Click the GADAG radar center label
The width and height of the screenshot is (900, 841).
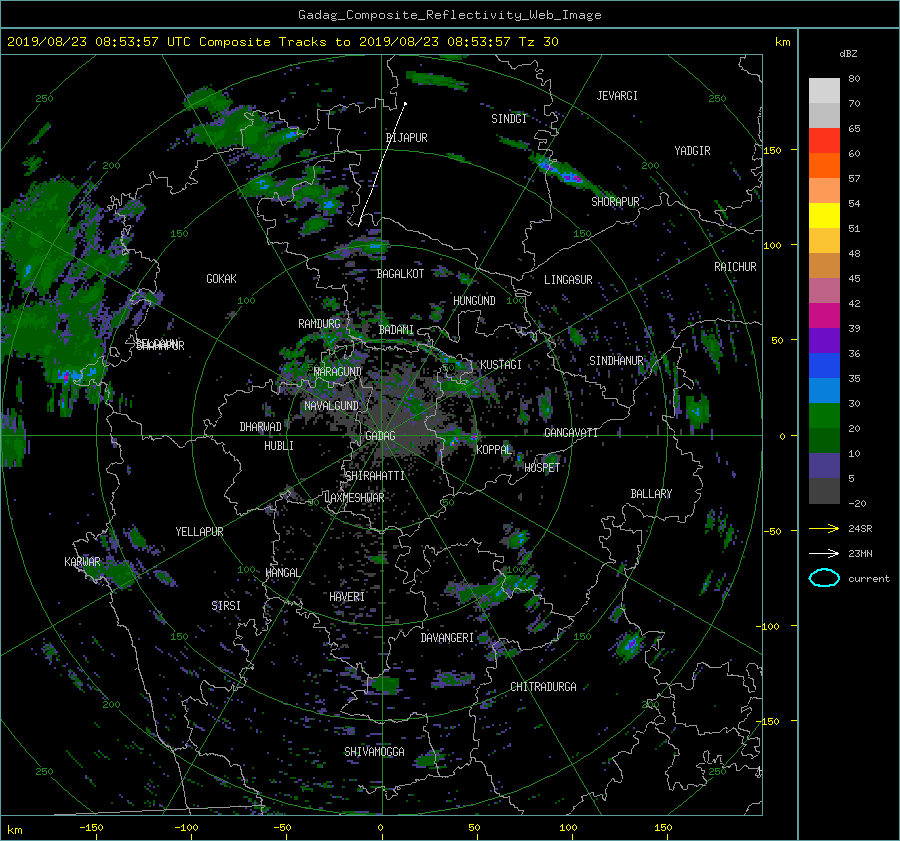pyautogui.click(x=380, y=436)
